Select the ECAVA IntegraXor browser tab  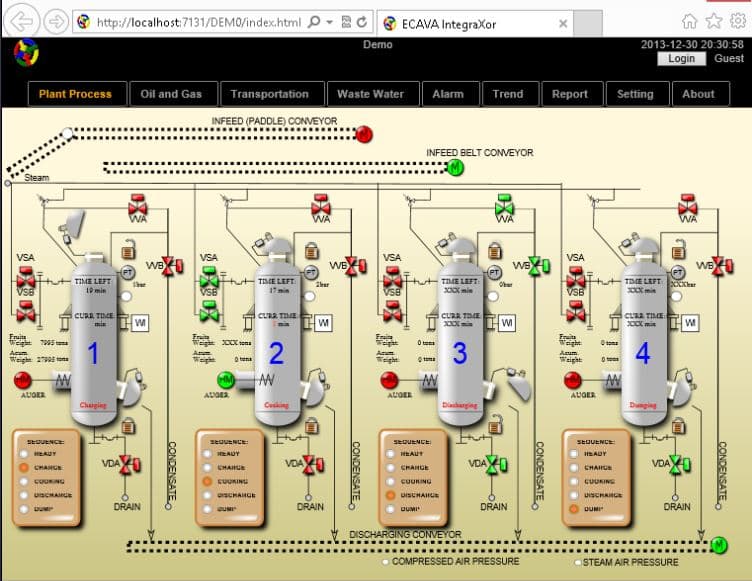tap(475, 24)
